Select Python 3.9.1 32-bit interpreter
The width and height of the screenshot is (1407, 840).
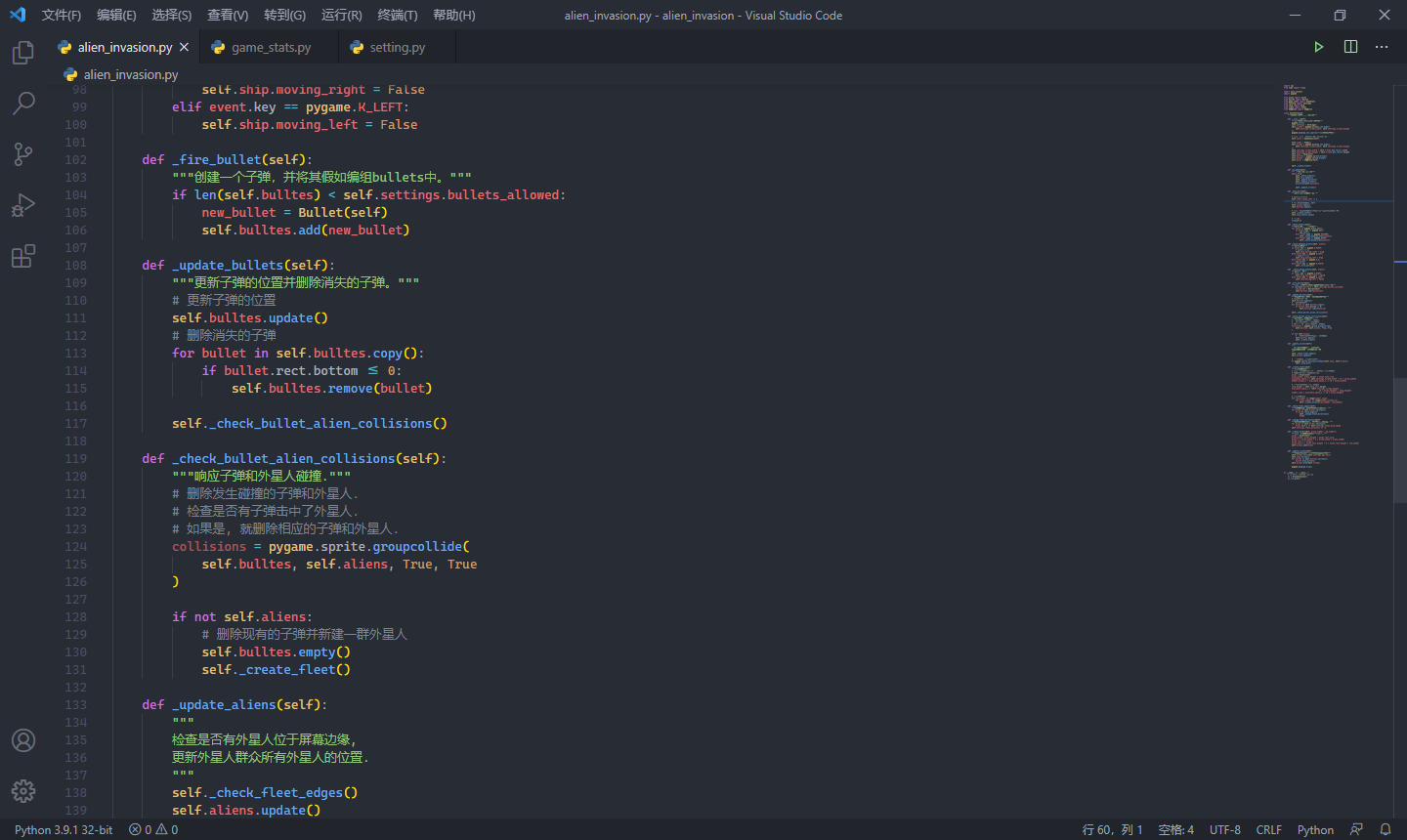pyautogui.click(x=64, y=829)
